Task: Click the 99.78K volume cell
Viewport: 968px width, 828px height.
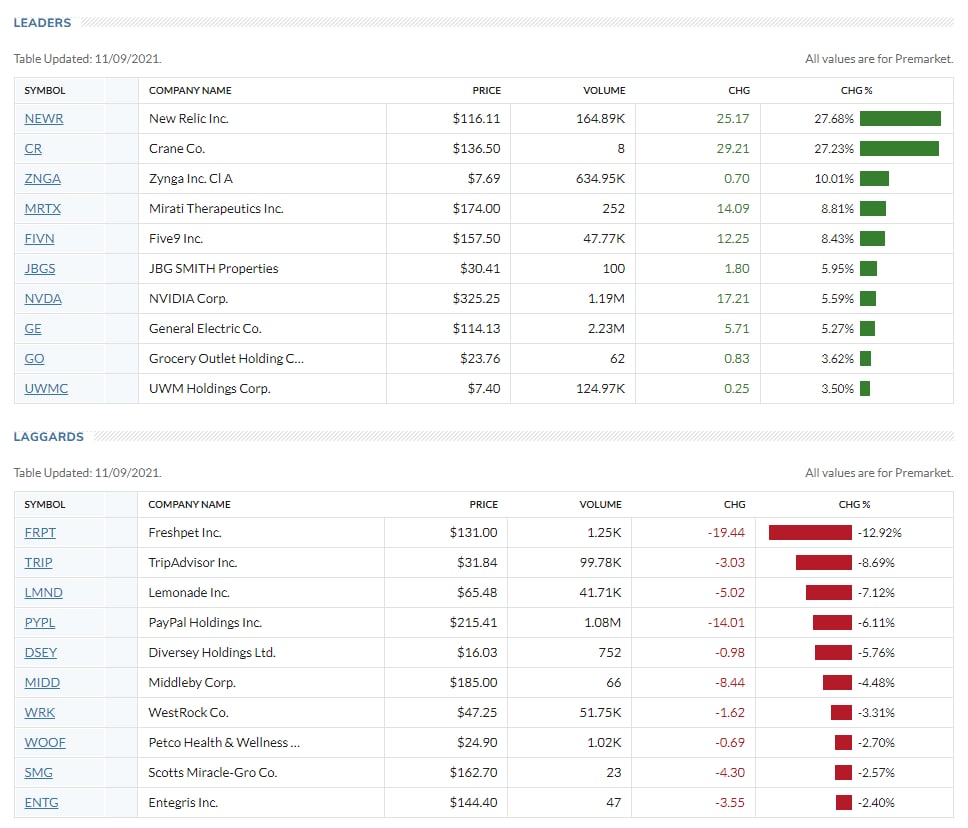Action: tap(600, 562)
